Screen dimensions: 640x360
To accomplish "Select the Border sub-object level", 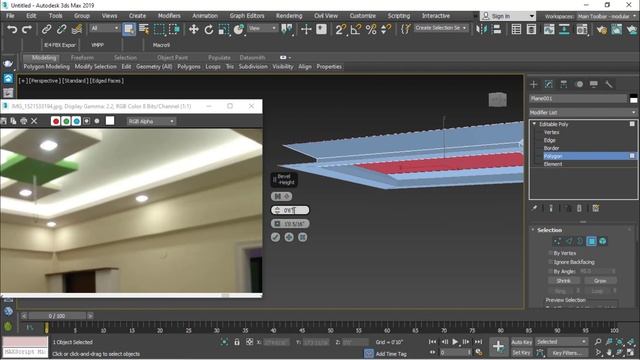I will [551, 148].
